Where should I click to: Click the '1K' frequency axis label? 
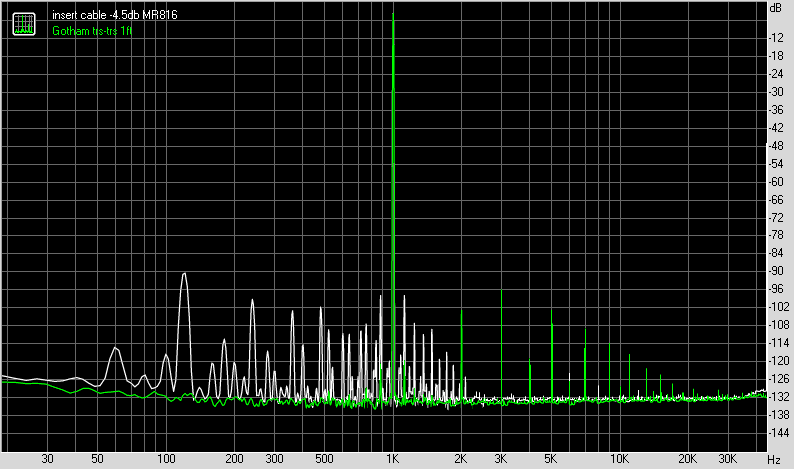(x=392, y=459)
